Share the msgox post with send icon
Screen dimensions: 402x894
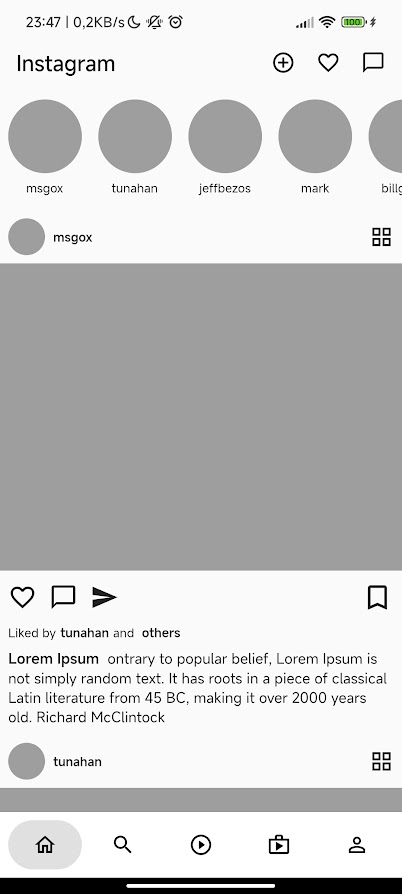click(x=104, y=597)
